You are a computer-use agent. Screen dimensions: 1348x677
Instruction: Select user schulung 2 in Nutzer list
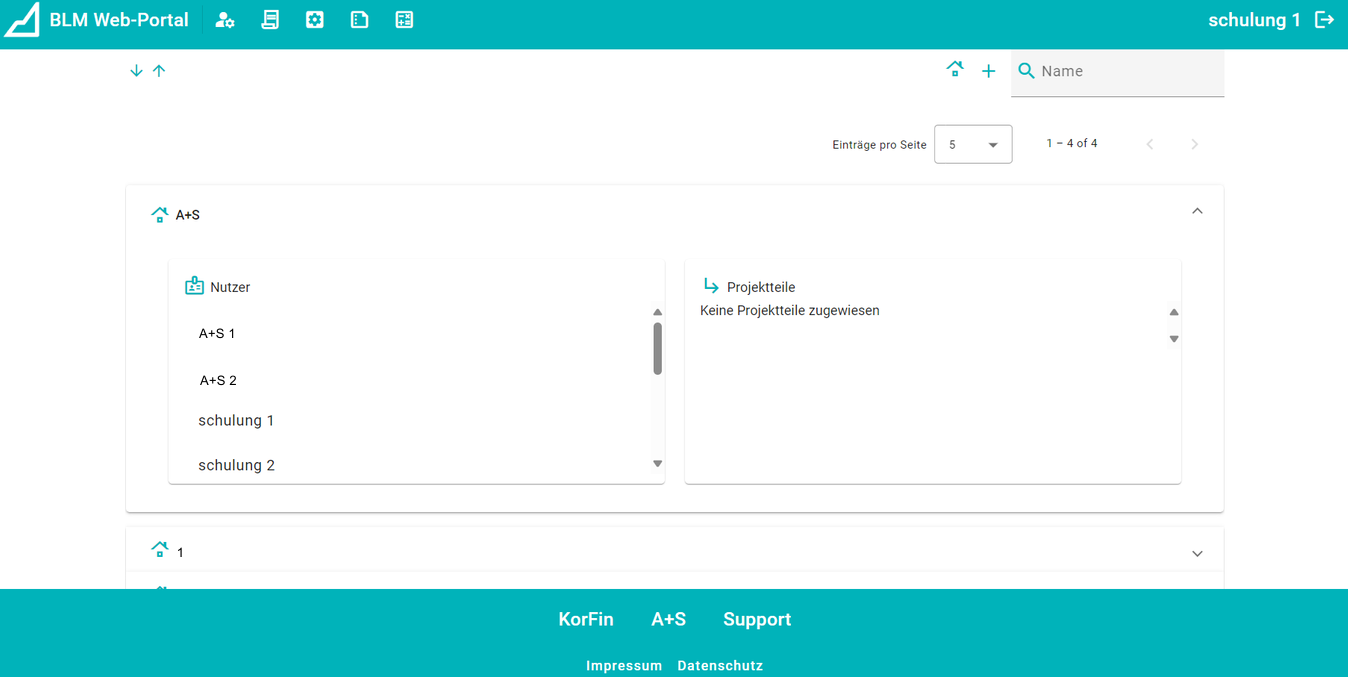236,465
